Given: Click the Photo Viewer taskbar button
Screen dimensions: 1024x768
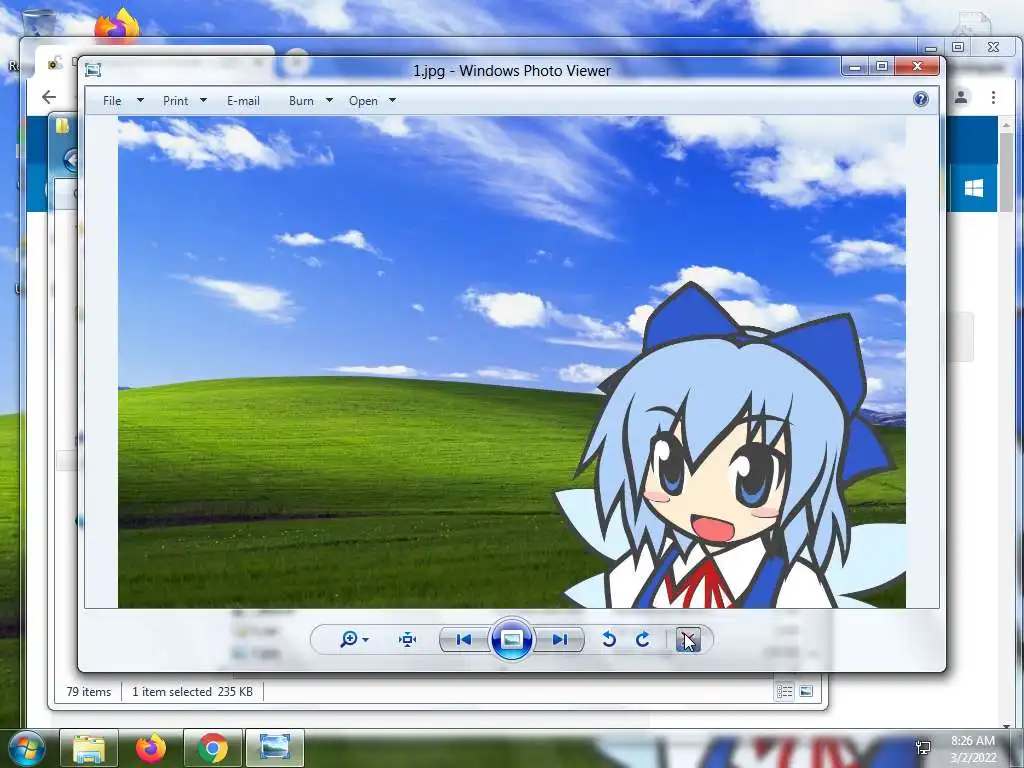Looking at the screenshot, I should [x=274, y=748].
